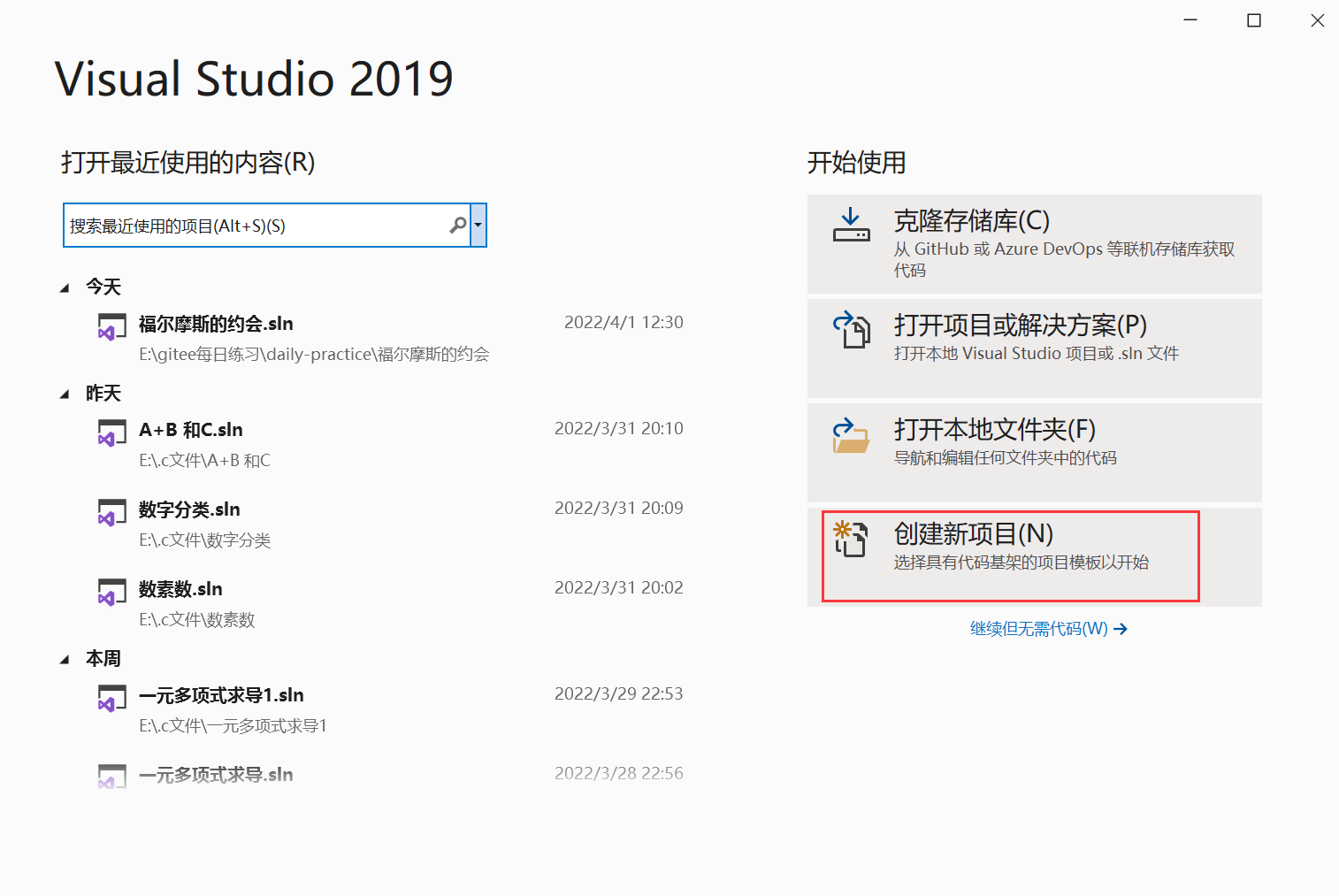
Task: Click the timestamp 2022/3/31 20:09
Action: [x=619, y=509]
